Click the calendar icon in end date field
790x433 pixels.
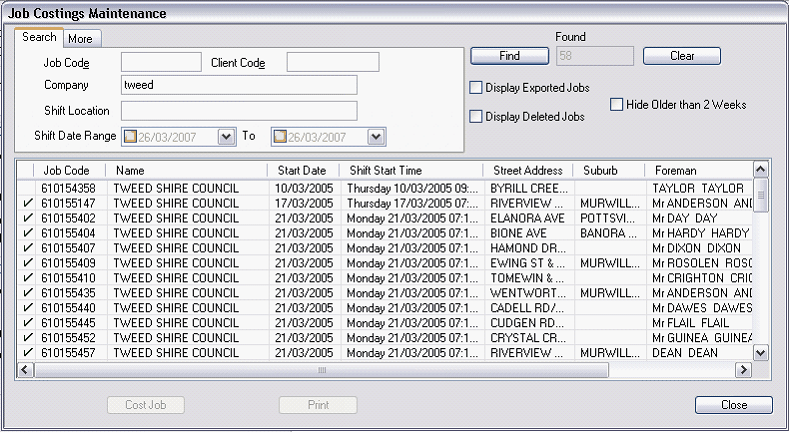point(280,137)
